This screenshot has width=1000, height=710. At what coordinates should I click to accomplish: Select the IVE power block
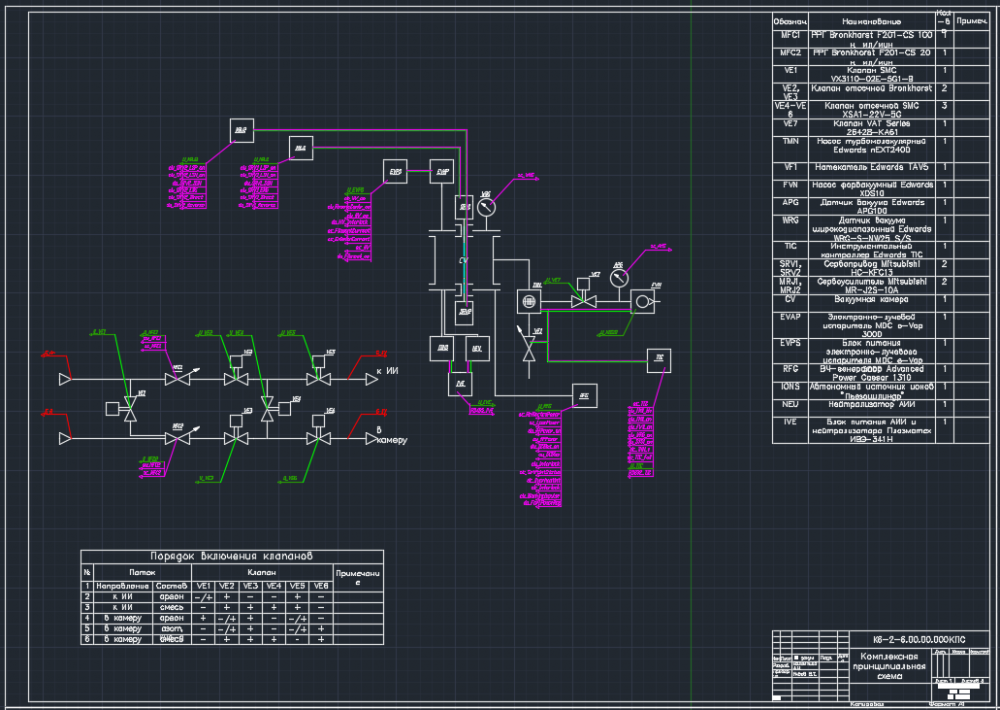(460, 383)
